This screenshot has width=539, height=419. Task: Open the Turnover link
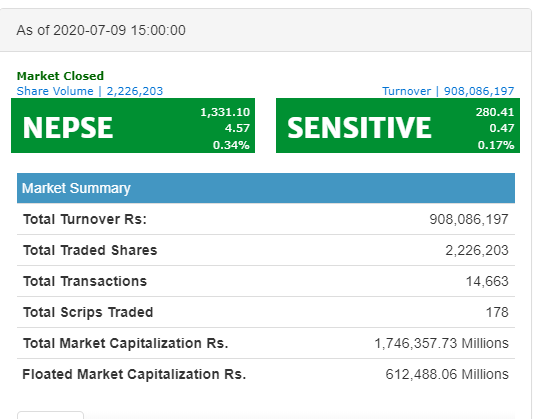click(x=448, y=91)
